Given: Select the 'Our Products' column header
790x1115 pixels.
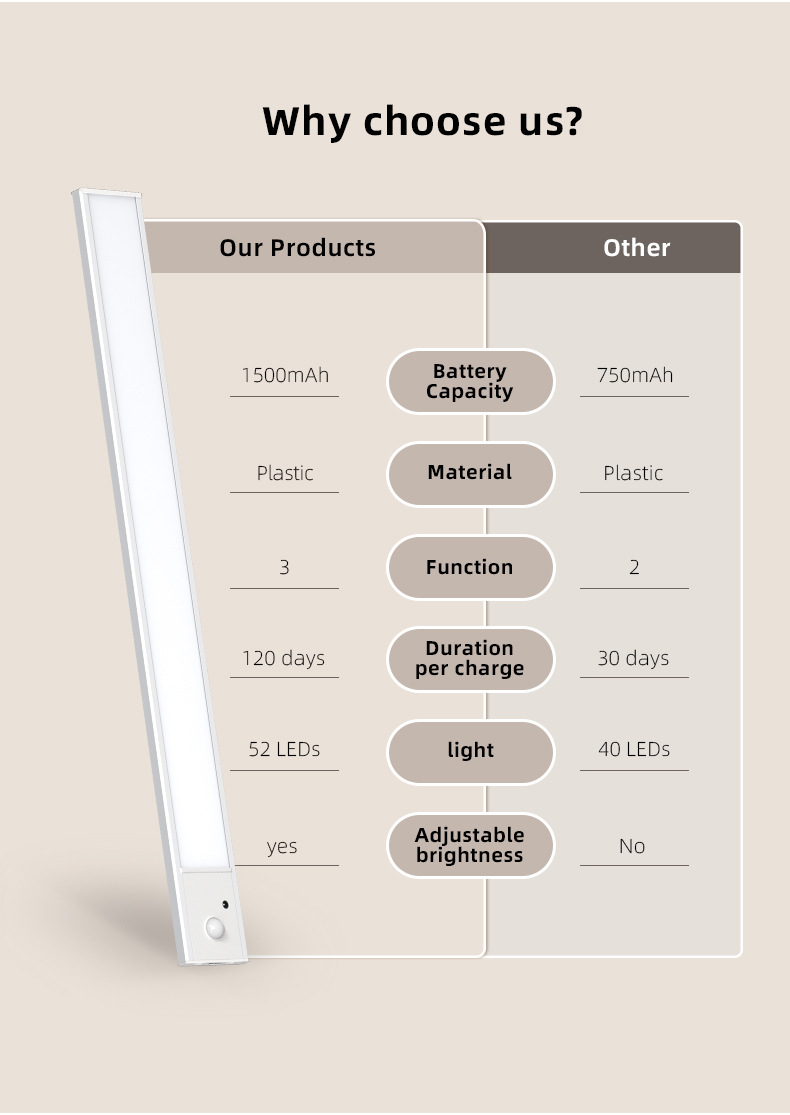Looking at the screenshot, I should click(x=297, y=247).
